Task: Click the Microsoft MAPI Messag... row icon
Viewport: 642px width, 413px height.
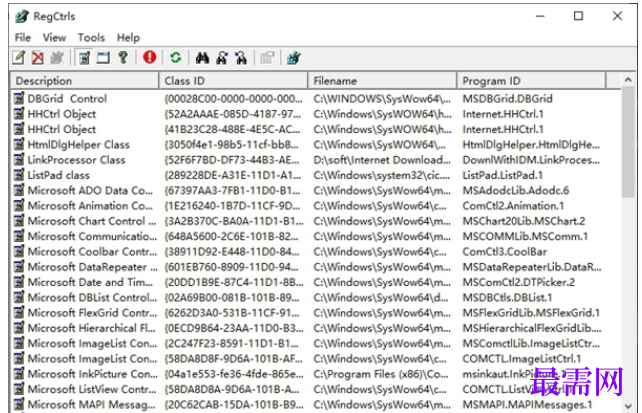Action: click(x=19, y=404)
